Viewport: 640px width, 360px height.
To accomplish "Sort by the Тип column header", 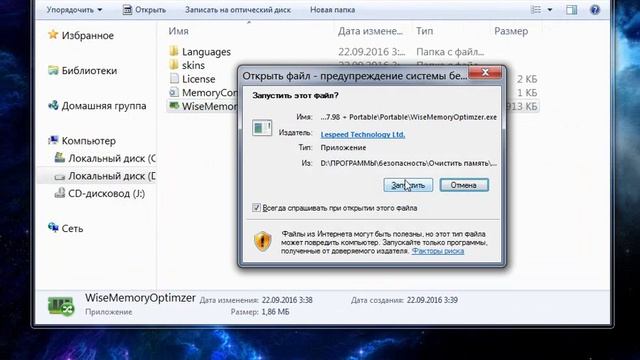I will coord(424,31).
